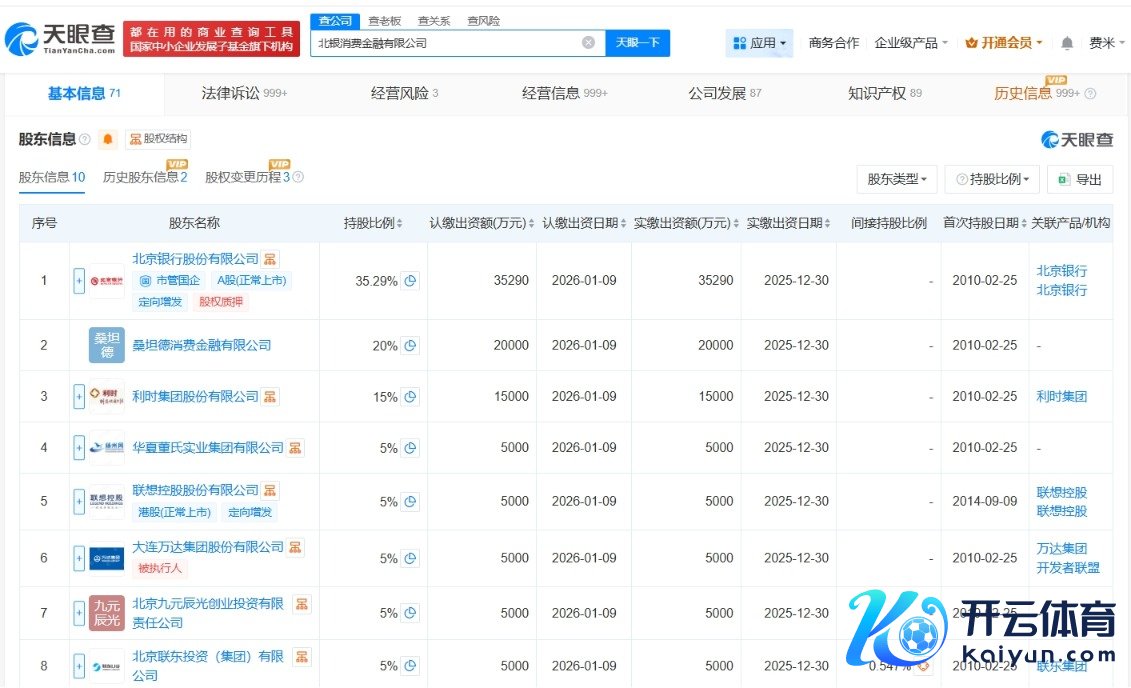Click the company name search field
This screenshot has height=688, width=1131.
click(x=445, y=43)
